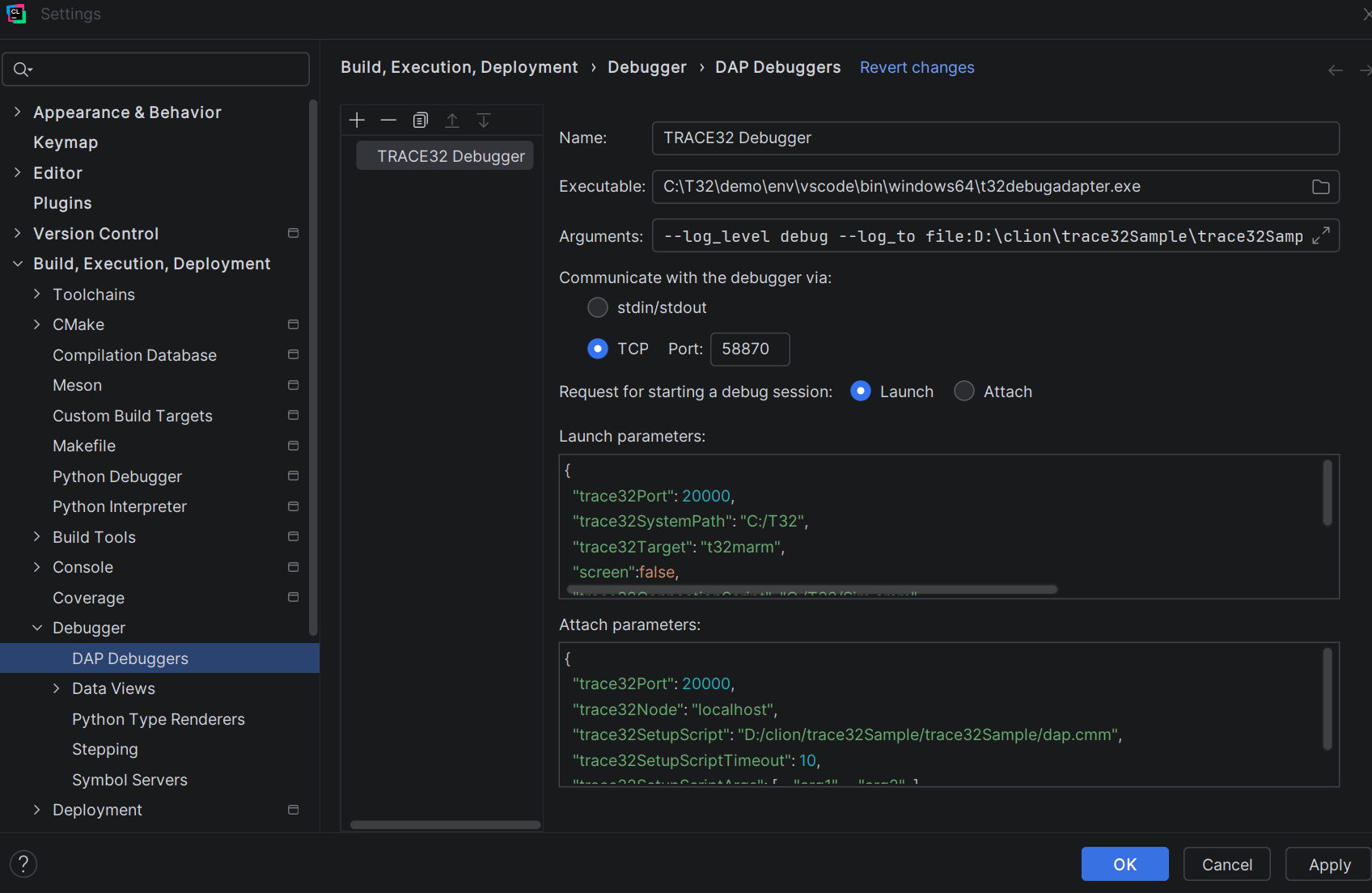The width and height of the screenshot is (1372, 893).
Task: Expand the Toolchains node
Action: pos(36,294)
